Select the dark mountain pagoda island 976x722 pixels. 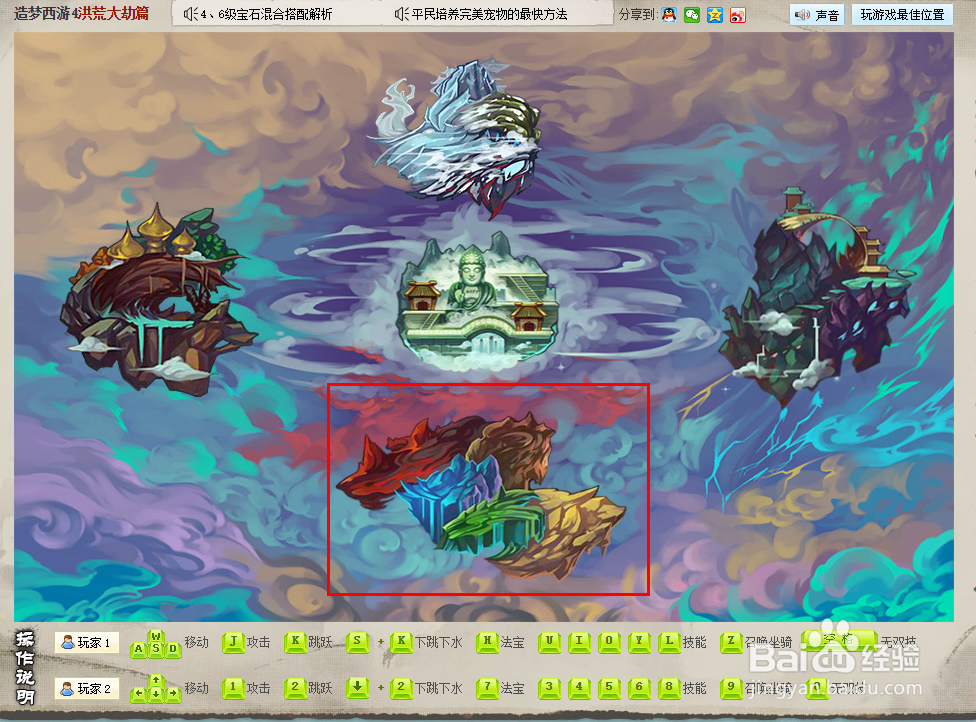click(815, 296)
